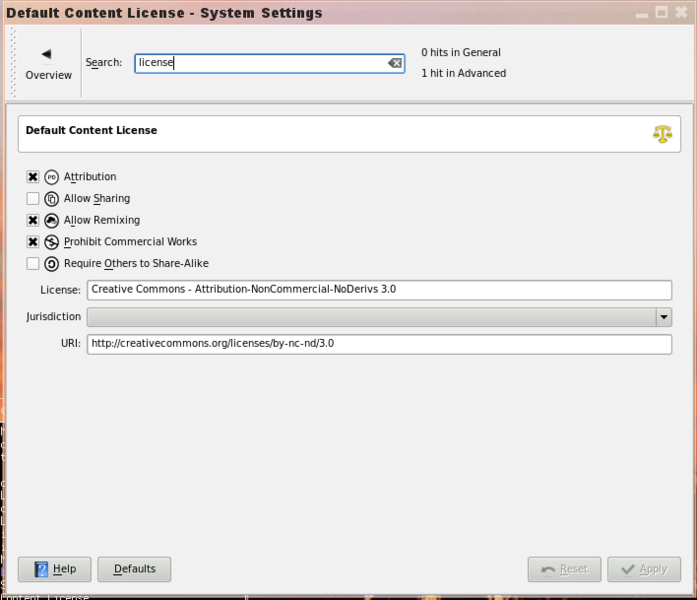Maximize the System Settings window
This screenshot has width=697, height=600.
[x=661, y=12]
